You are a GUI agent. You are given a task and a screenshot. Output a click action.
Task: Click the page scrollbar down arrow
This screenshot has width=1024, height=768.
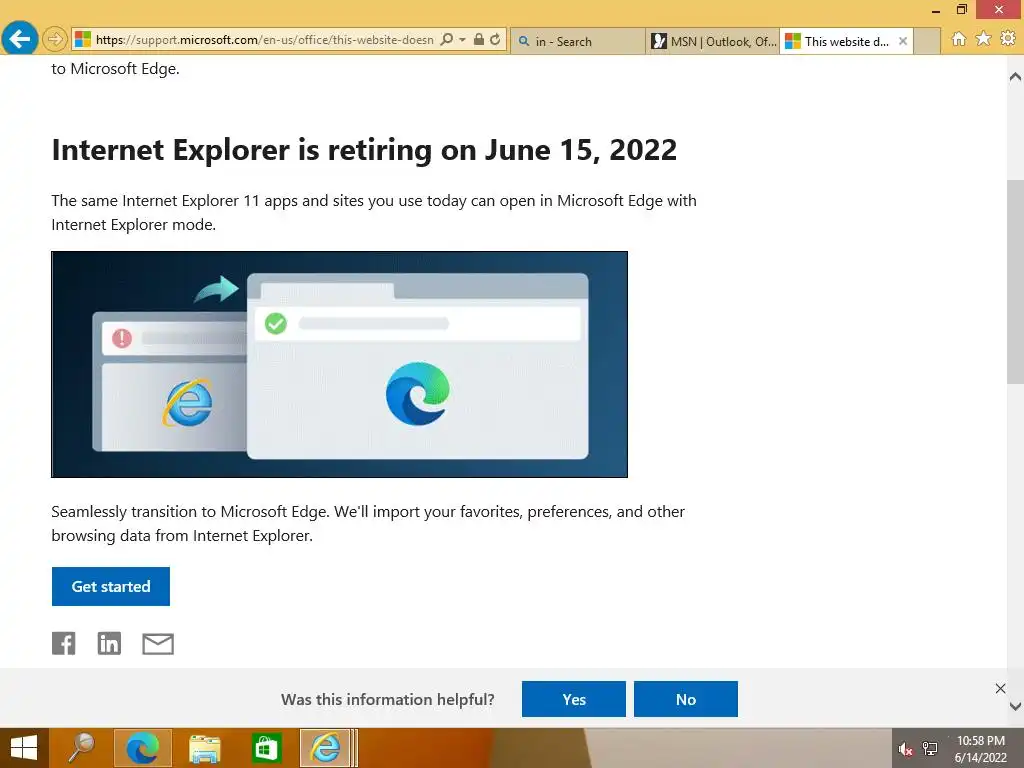[1016, 706]
